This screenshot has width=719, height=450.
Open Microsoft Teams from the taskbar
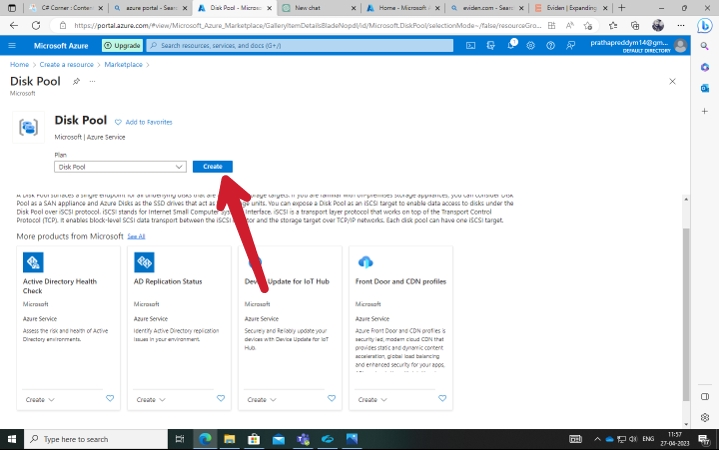pyautogui.click(x=303, y=439)
